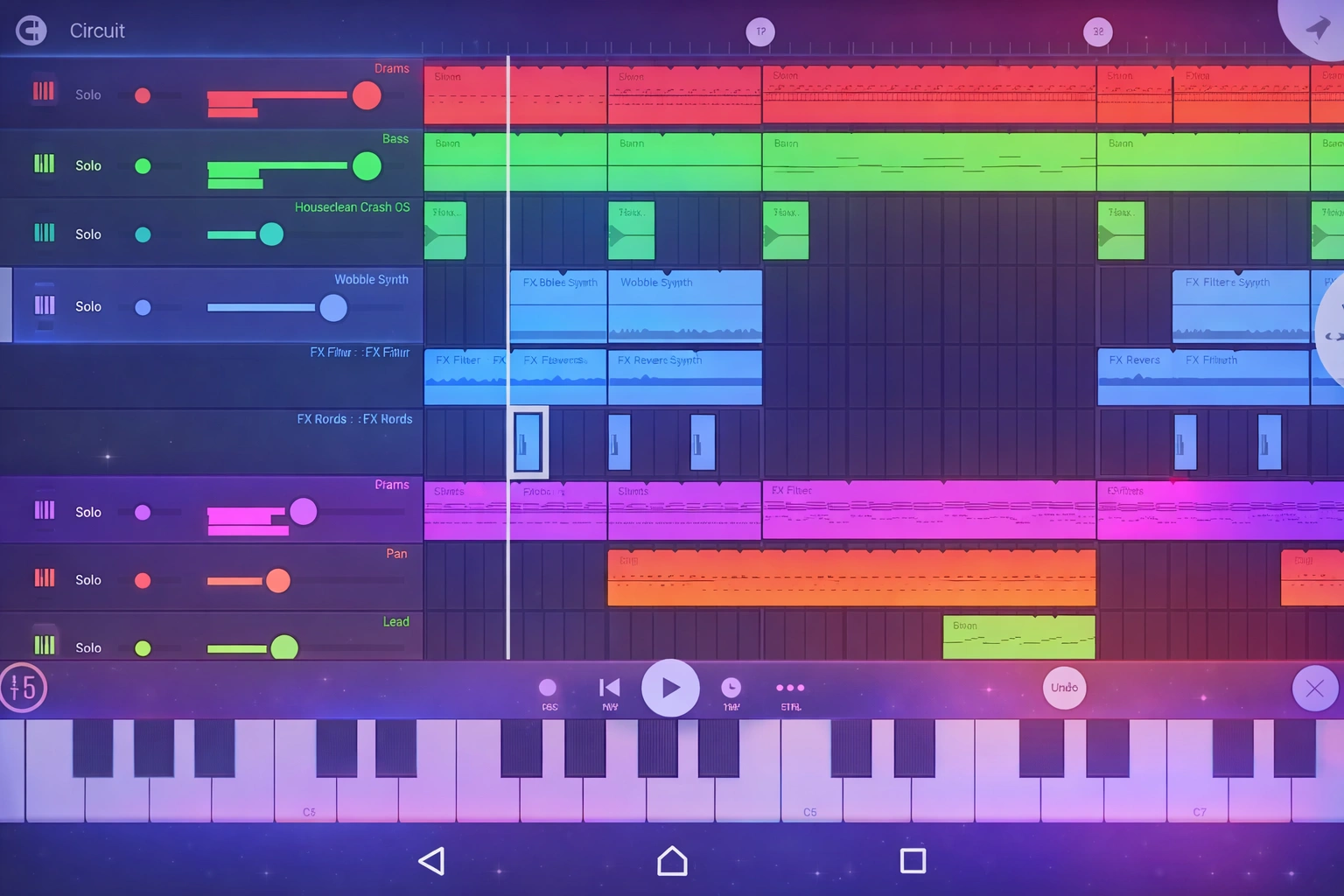
Task: Click the skip-to-start transport icon
Action: (610, 688)
